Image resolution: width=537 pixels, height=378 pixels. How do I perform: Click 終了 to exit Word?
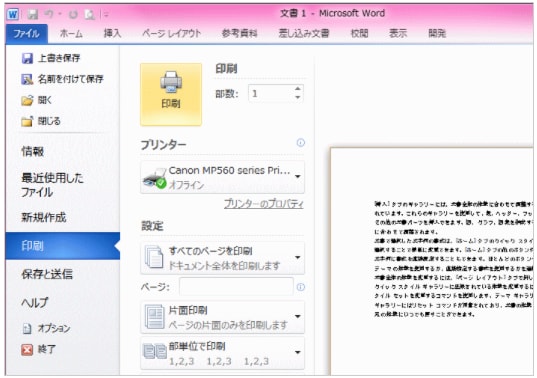tap(38, 350)
